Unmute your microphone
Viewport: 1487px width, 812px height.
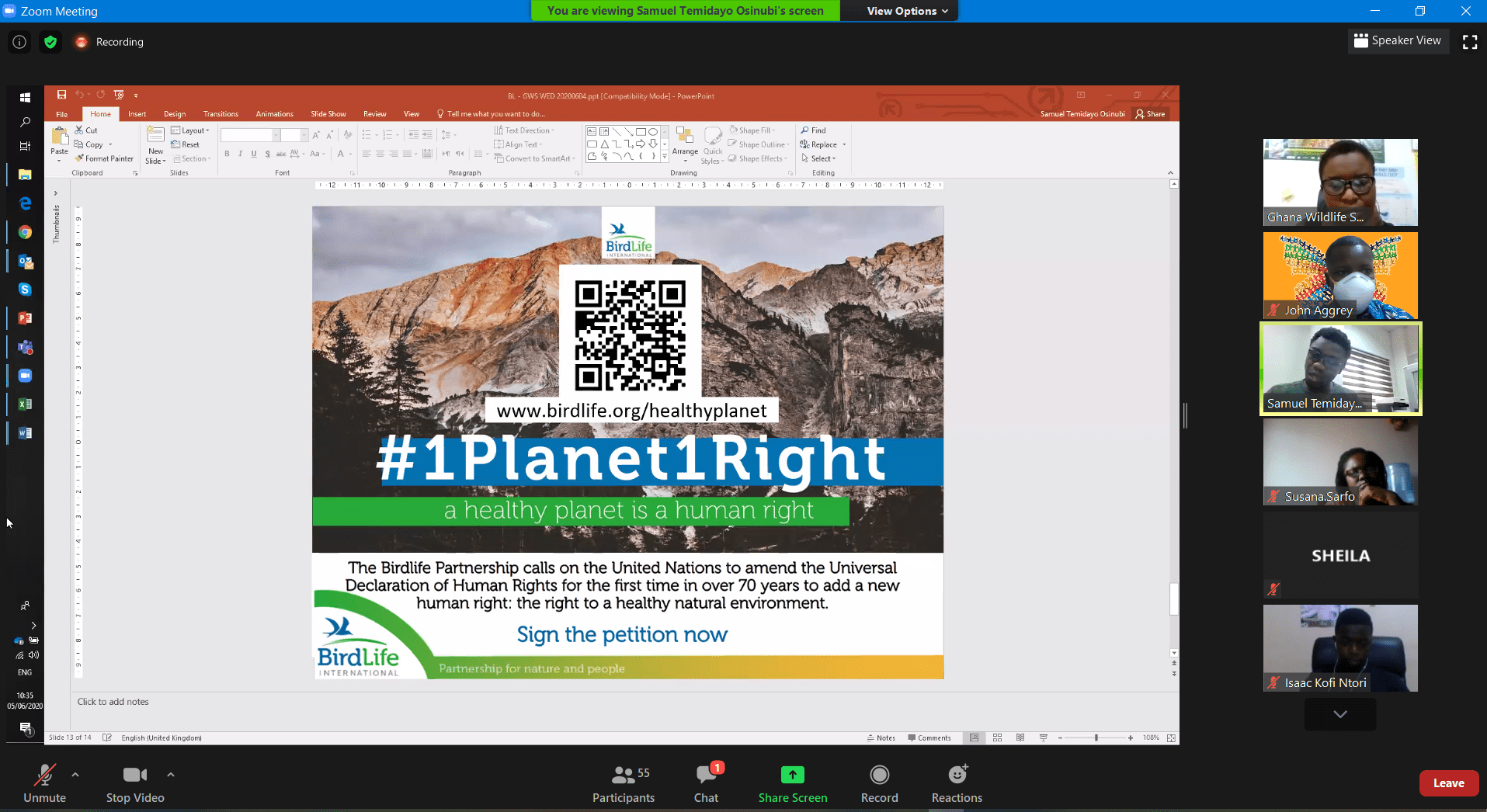[44, 783]
